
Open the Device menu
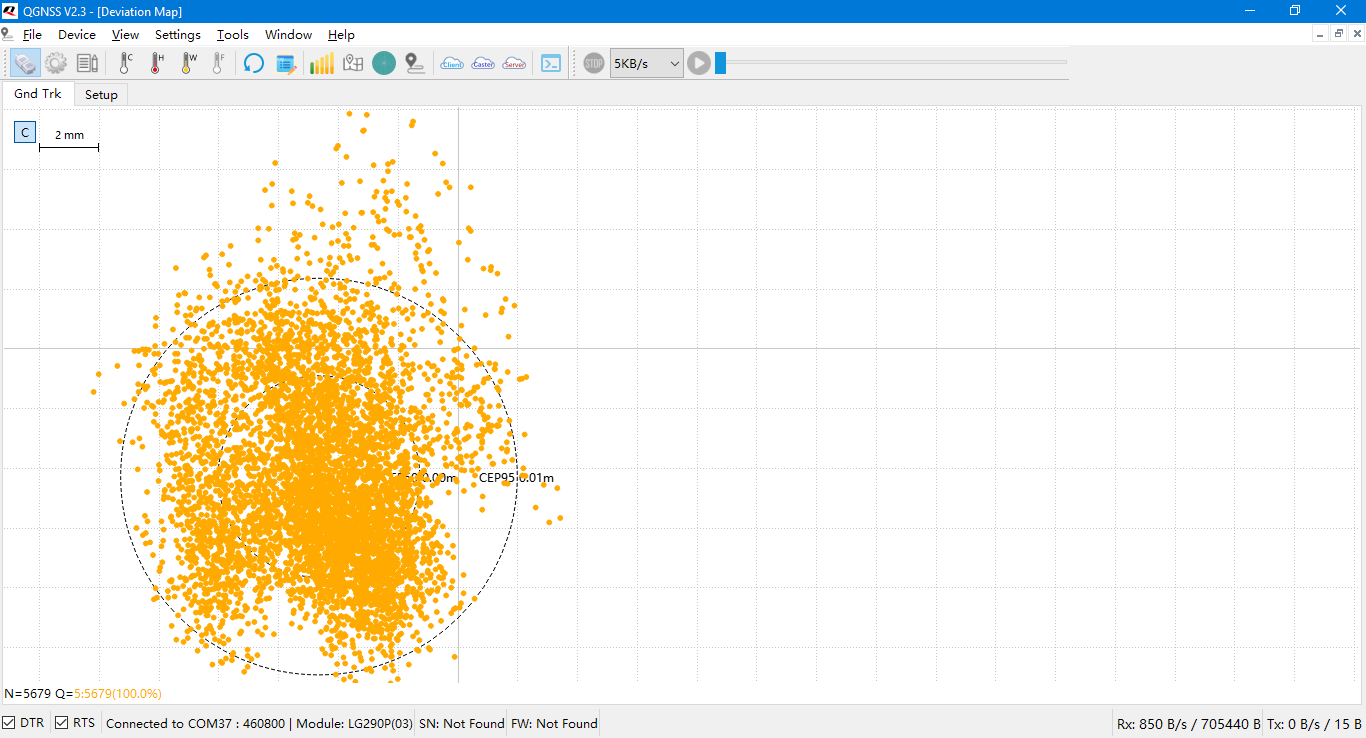click(x=77, y=35)
